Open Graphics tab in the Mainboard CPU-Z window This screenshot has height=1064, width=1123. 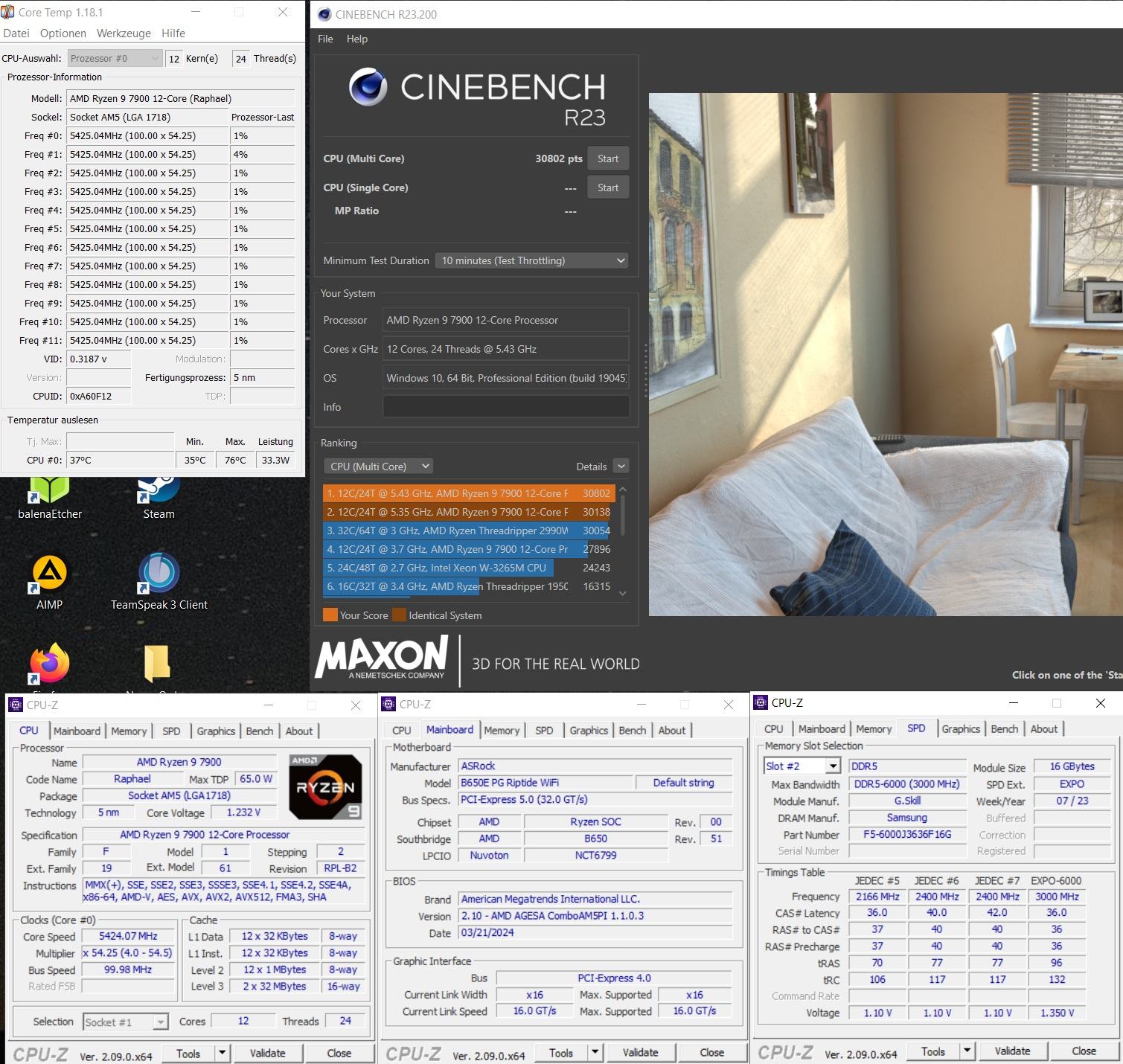589,730
